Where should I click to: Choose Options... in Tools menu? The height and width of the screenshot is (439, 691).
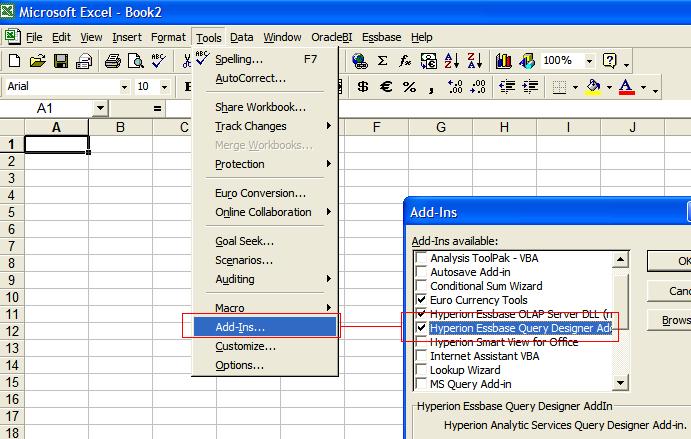(265, 365)
